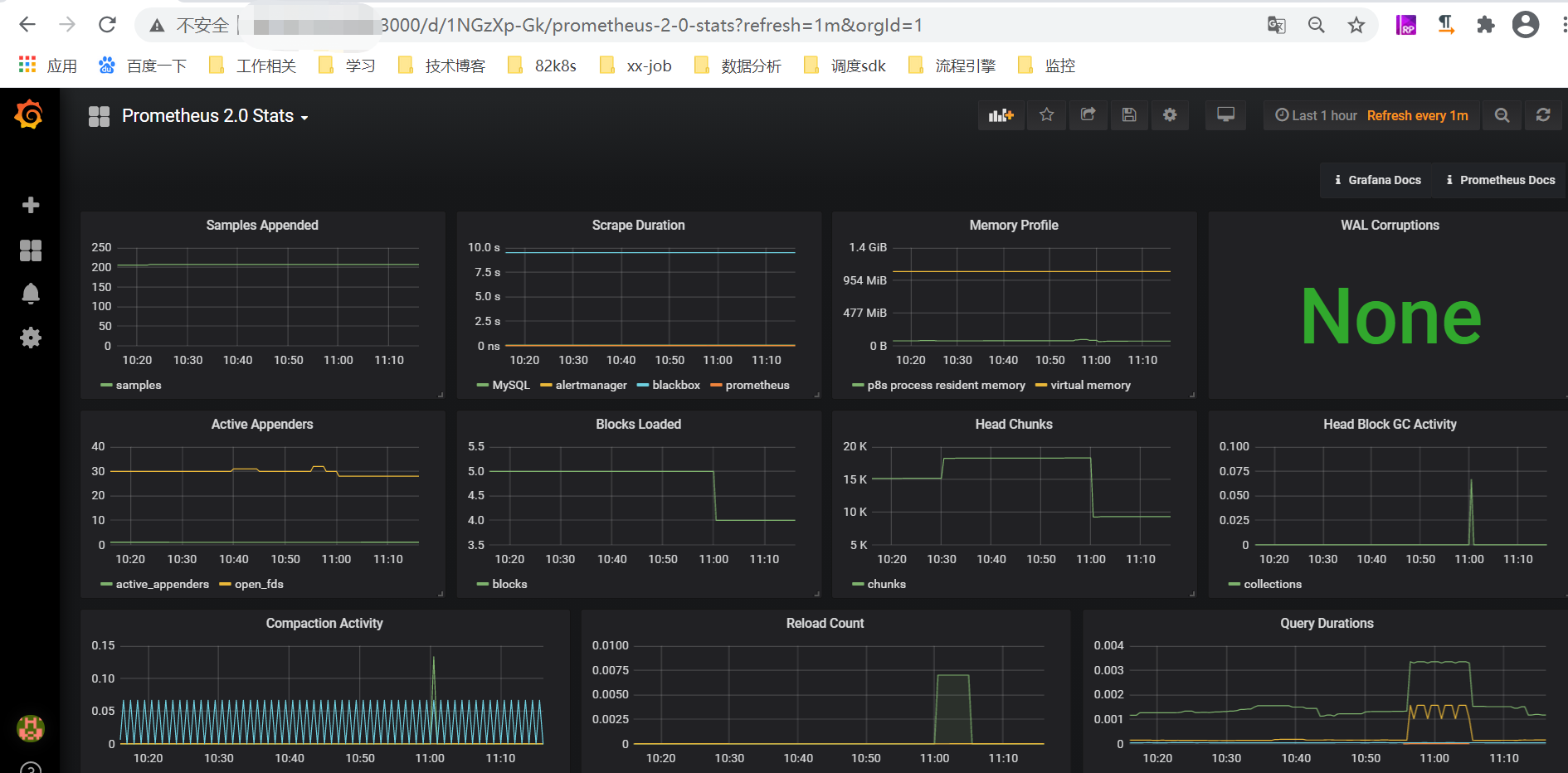Cycle view mode monitor icon
This screenshot has height=773, width=1568.
(x=1225, y=115)
